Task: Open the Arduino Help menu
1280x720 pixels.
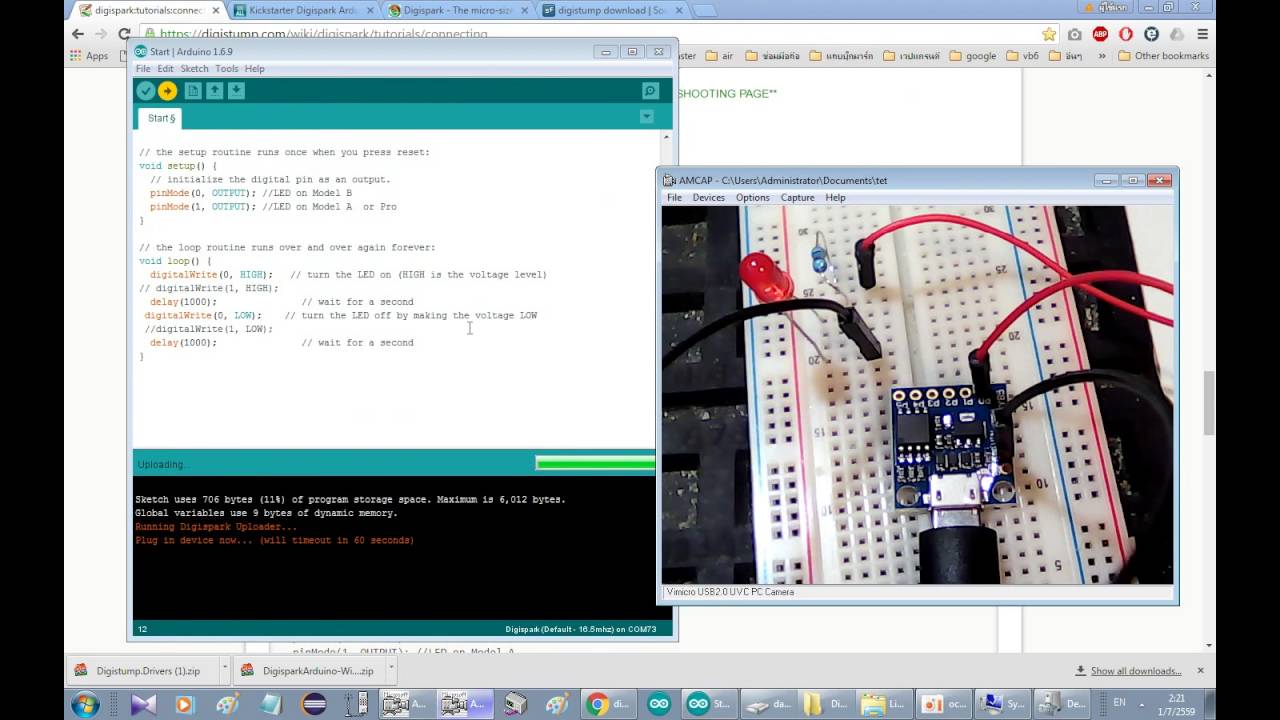Action: [255, 69]
